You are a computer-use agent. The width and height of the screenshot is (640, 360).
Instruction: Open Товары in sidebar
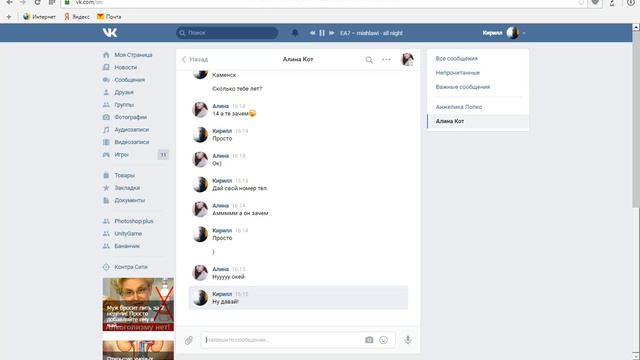tap(124, 175)
